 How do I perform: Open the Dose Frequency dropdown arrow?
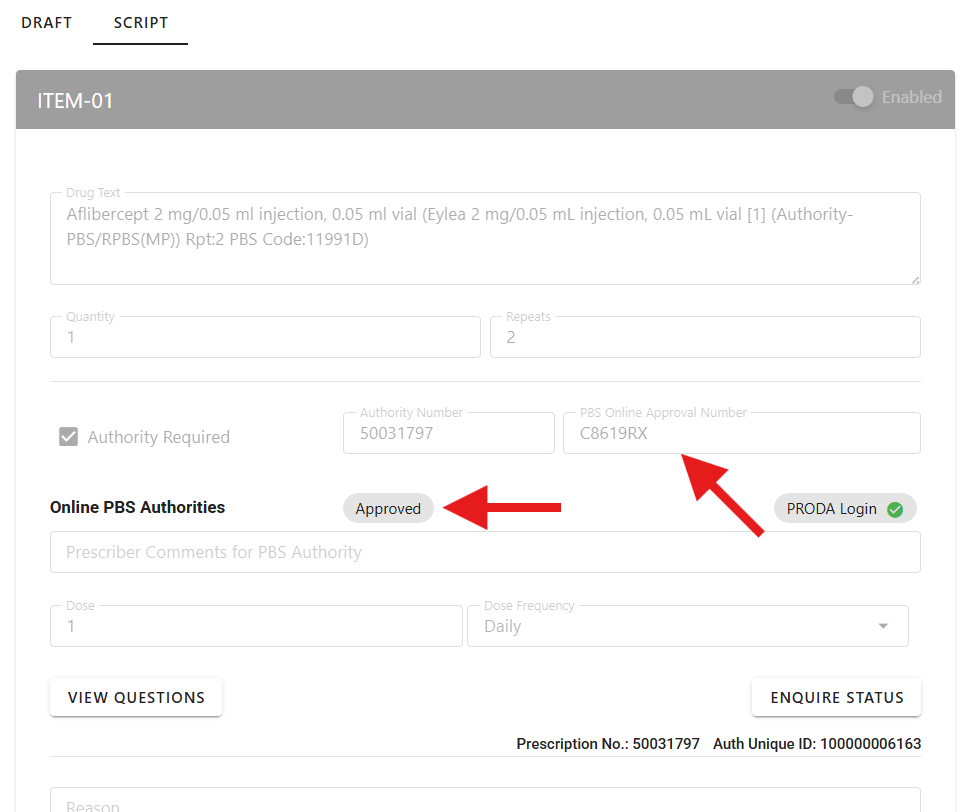[882, 626]
